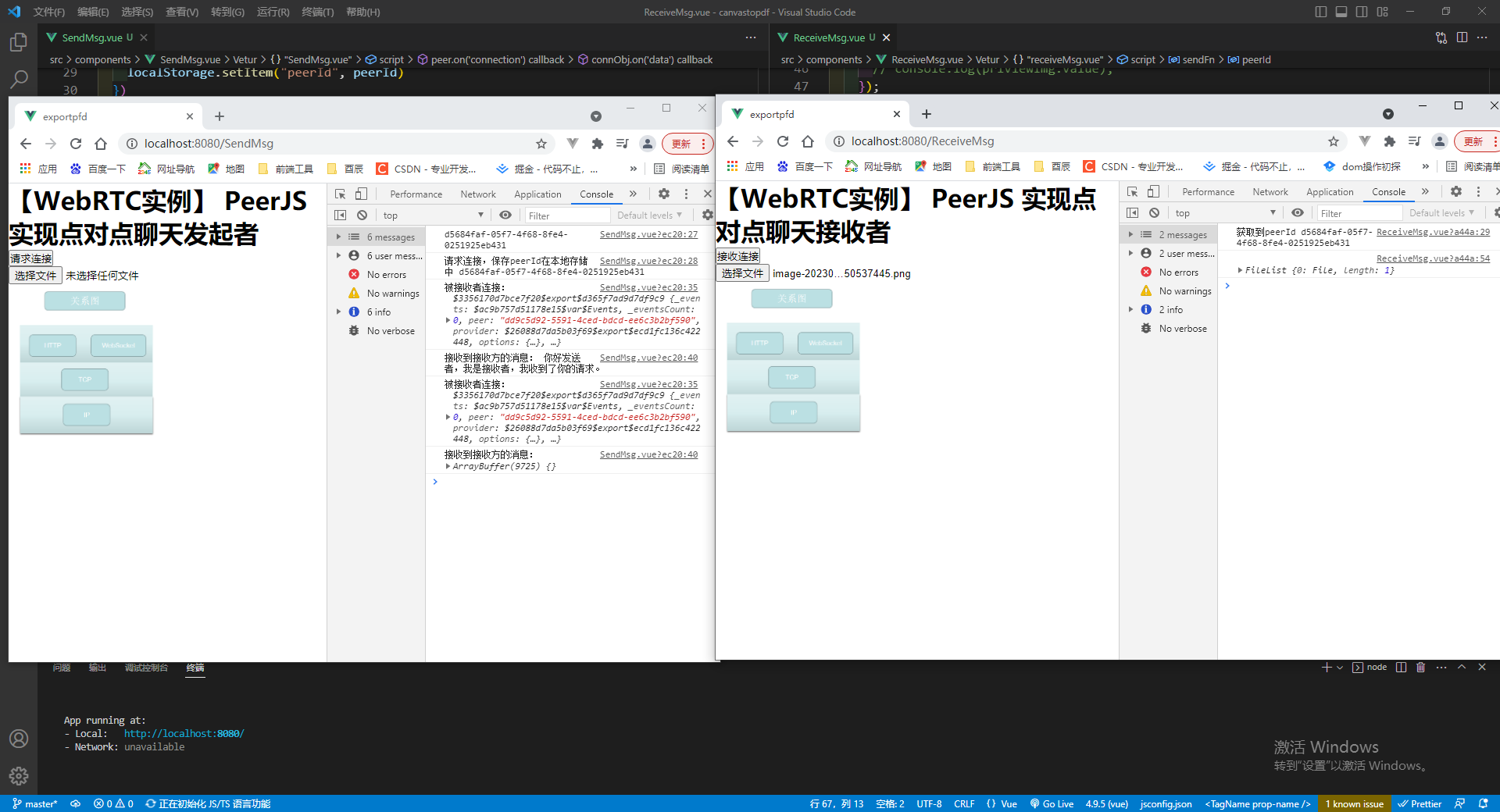
Task: Expand 2 messages group in ReceiveMsg console
Action: pos(1130,234)
